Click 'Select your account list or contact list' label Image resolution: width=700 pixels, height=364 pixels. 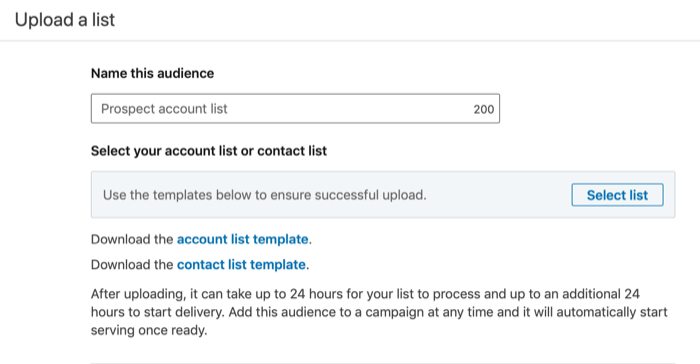click(x=208, y=151)
